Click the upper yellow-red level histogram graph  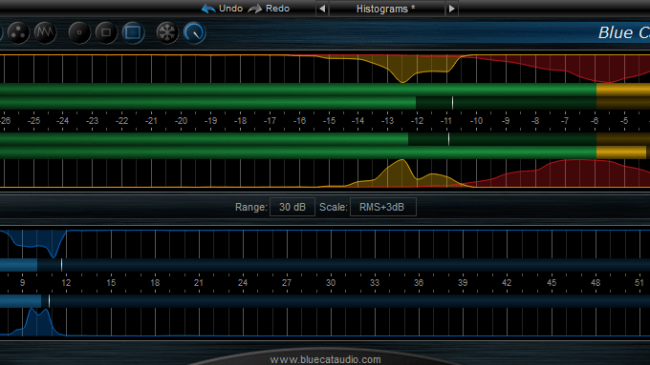[x=325, y=68]
